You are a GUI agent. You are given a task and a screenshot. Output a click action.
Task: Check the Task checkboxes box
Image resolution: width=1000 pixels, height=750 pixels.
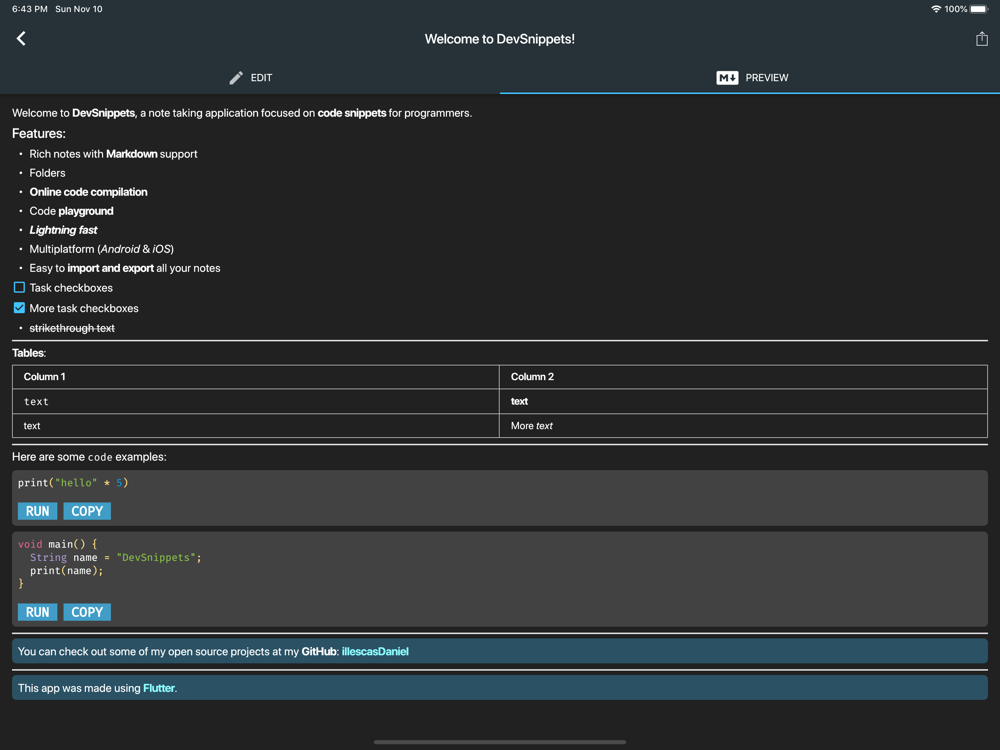pos(19,288)
